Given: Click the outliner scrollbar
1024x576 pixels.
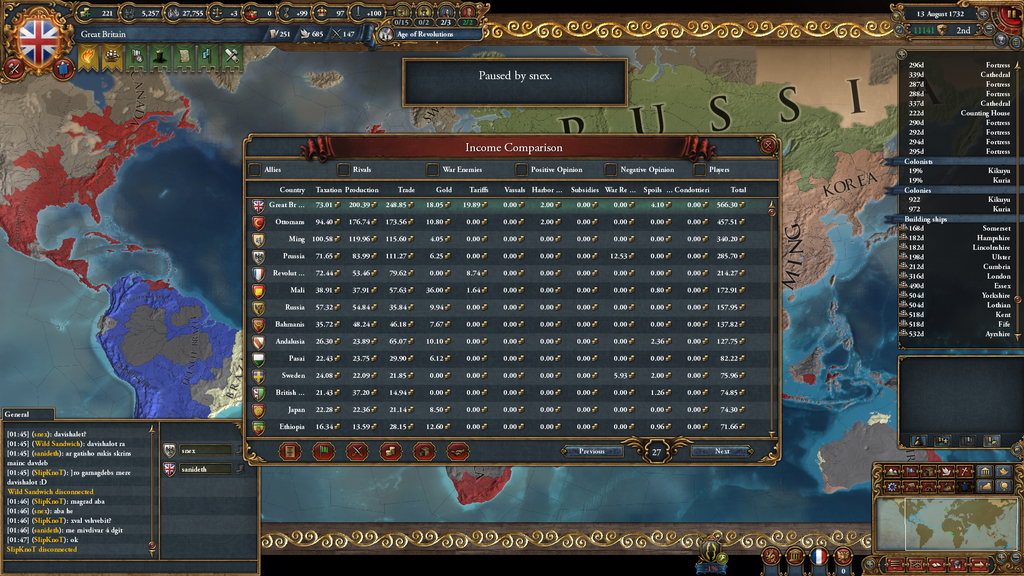Looking at the screenshot, I should tap(1019, 199).
